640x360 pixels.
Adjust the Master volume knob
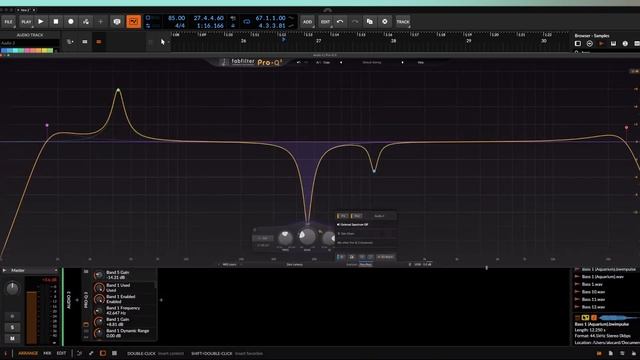[x=12, y=288]
